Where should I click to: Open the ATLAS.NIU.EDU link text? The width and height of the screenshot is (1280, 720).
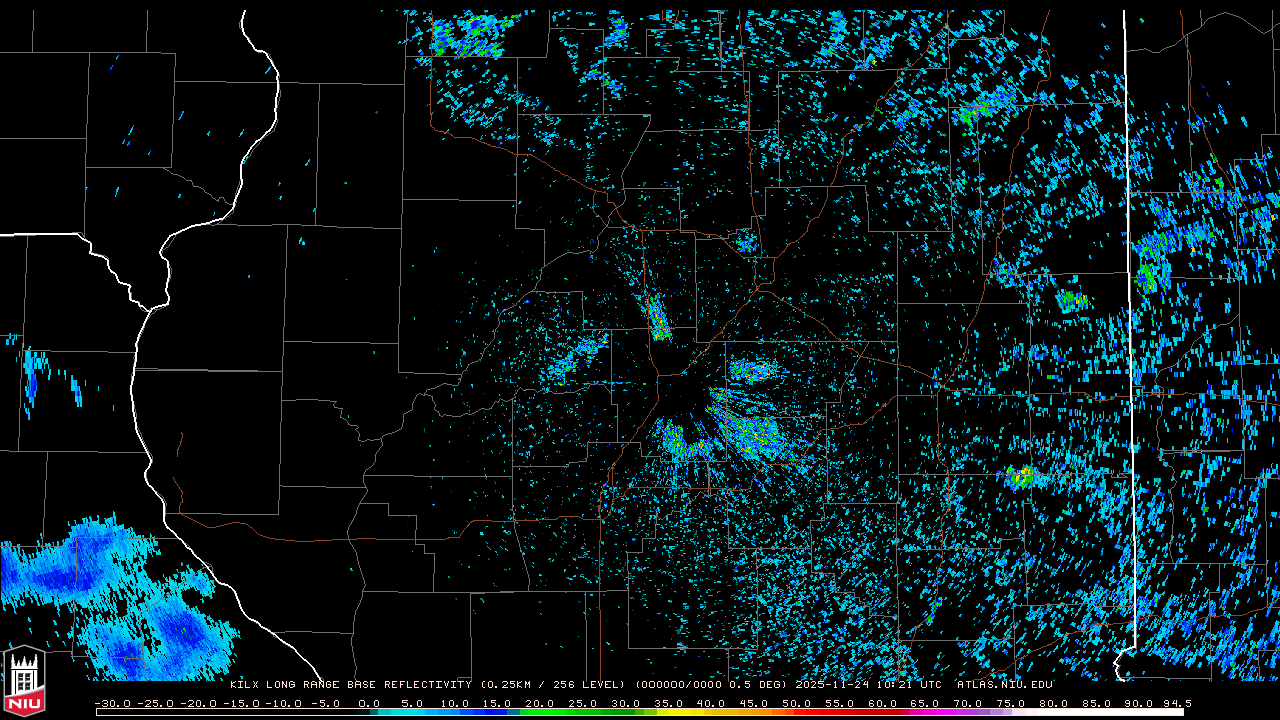[x=1004, y=685]
